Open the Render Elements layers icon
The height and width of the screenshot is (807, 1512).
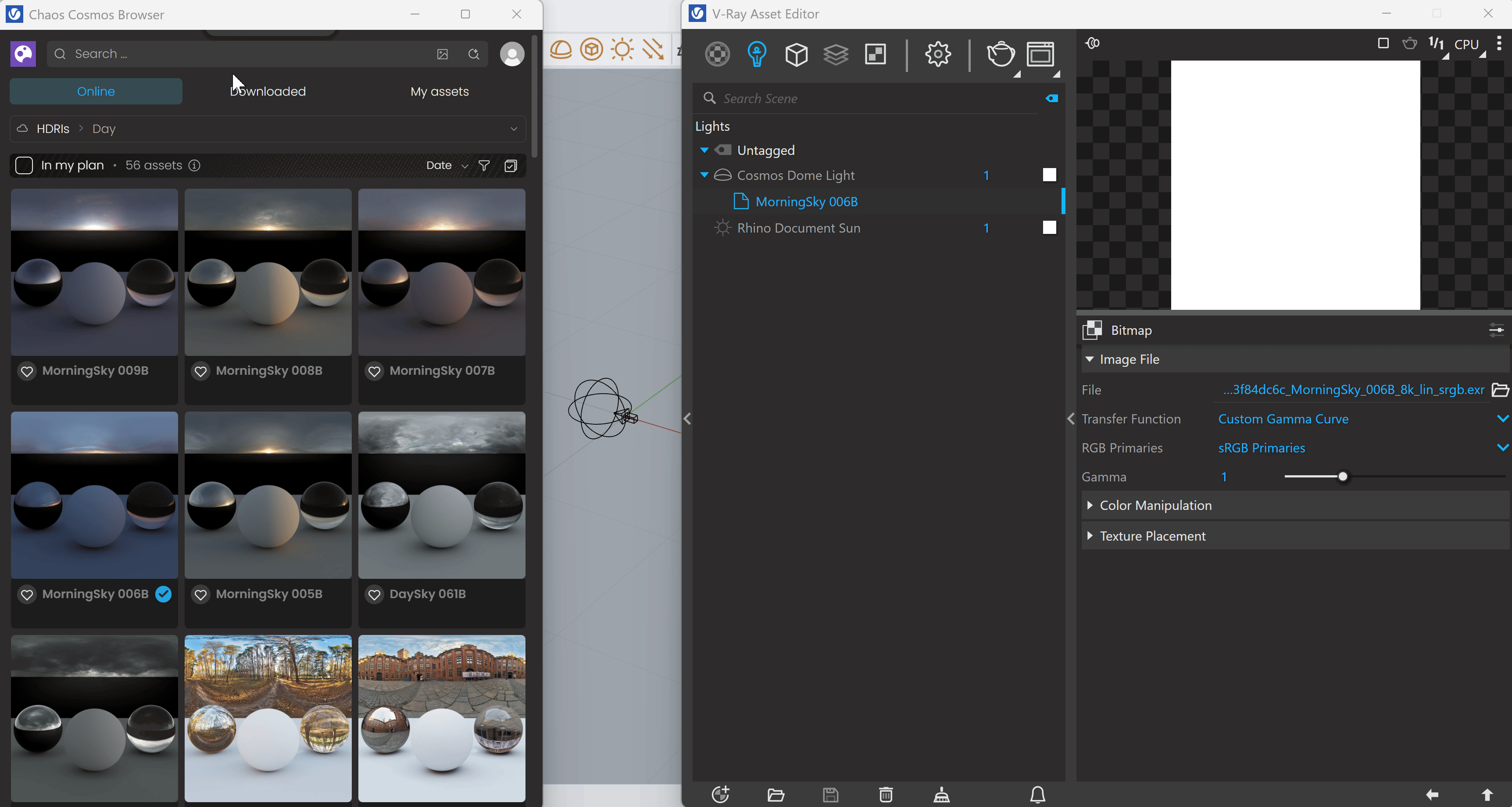tap(836, 54)
